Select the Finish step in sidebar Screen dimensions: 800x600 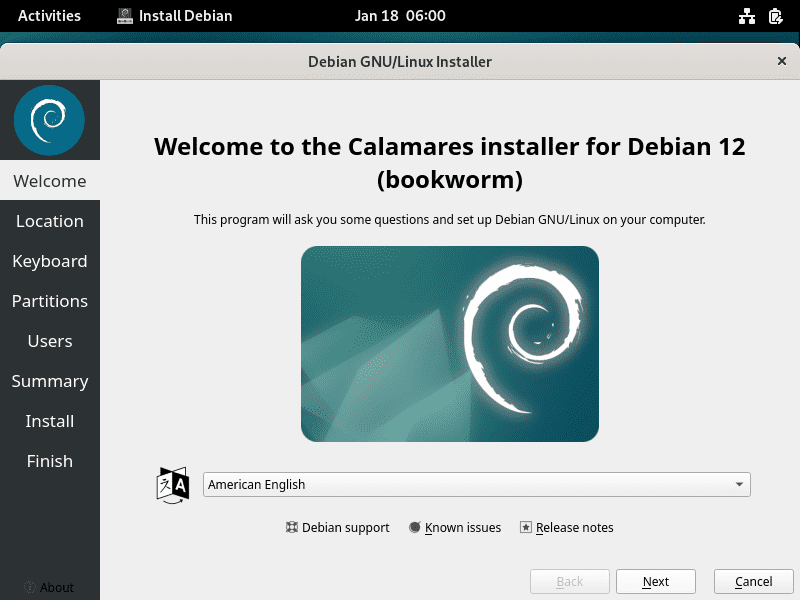pyautogui.click(x=50, y=461)
